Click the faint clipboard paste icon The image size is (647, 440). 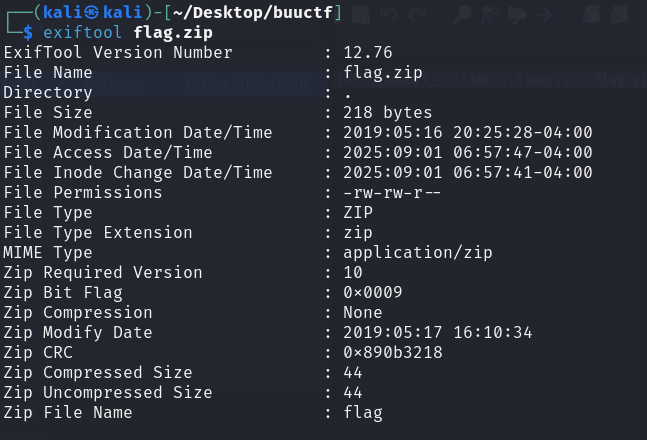point(361,14)
